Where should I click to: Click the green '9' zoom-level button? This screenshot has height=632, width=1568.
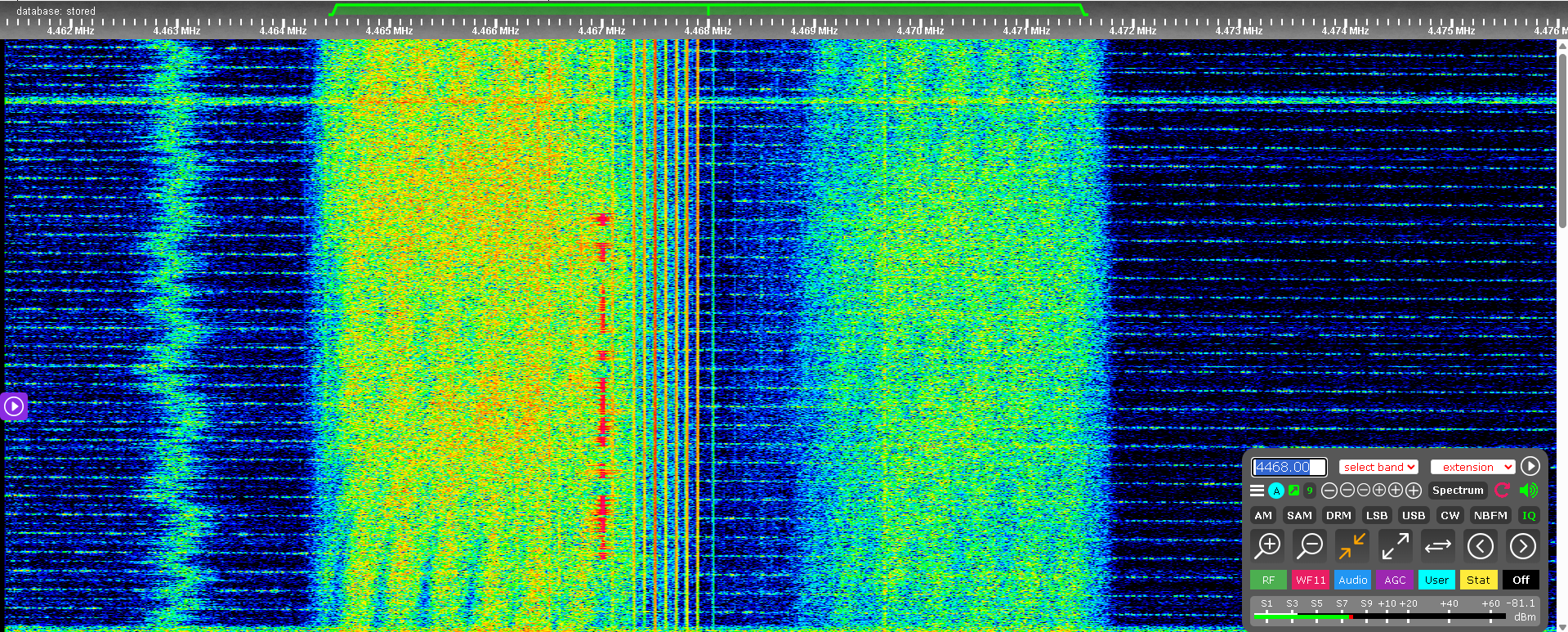(x=1310, y=491)
